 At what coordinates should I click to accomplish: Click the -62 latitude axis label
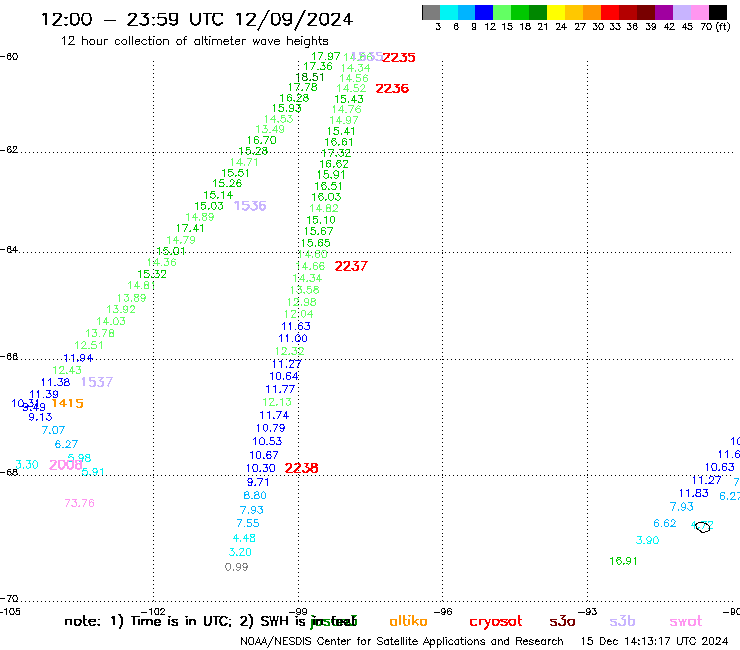tap(9, 150)
